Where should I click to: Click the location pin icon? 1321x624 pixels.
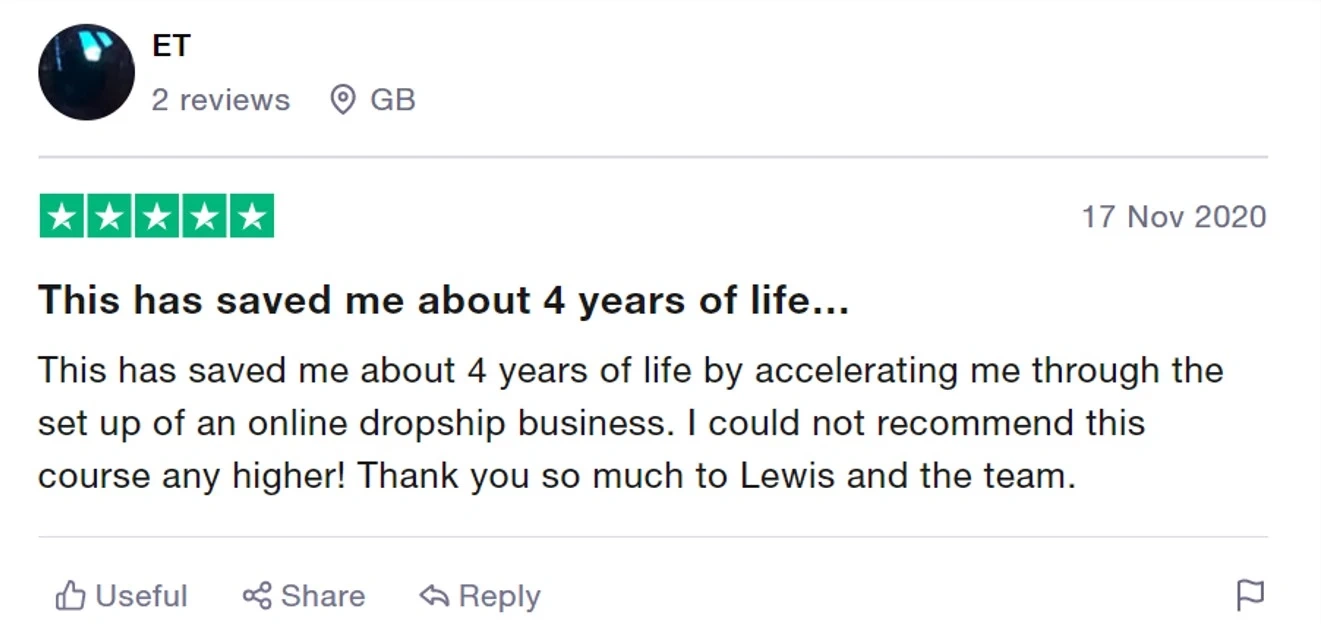pyautogui.click(x=343, y=100)
